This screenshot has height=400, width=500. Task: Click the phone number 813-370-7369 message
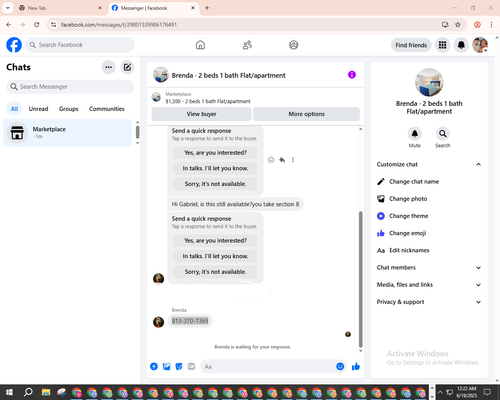pos(190,321)
